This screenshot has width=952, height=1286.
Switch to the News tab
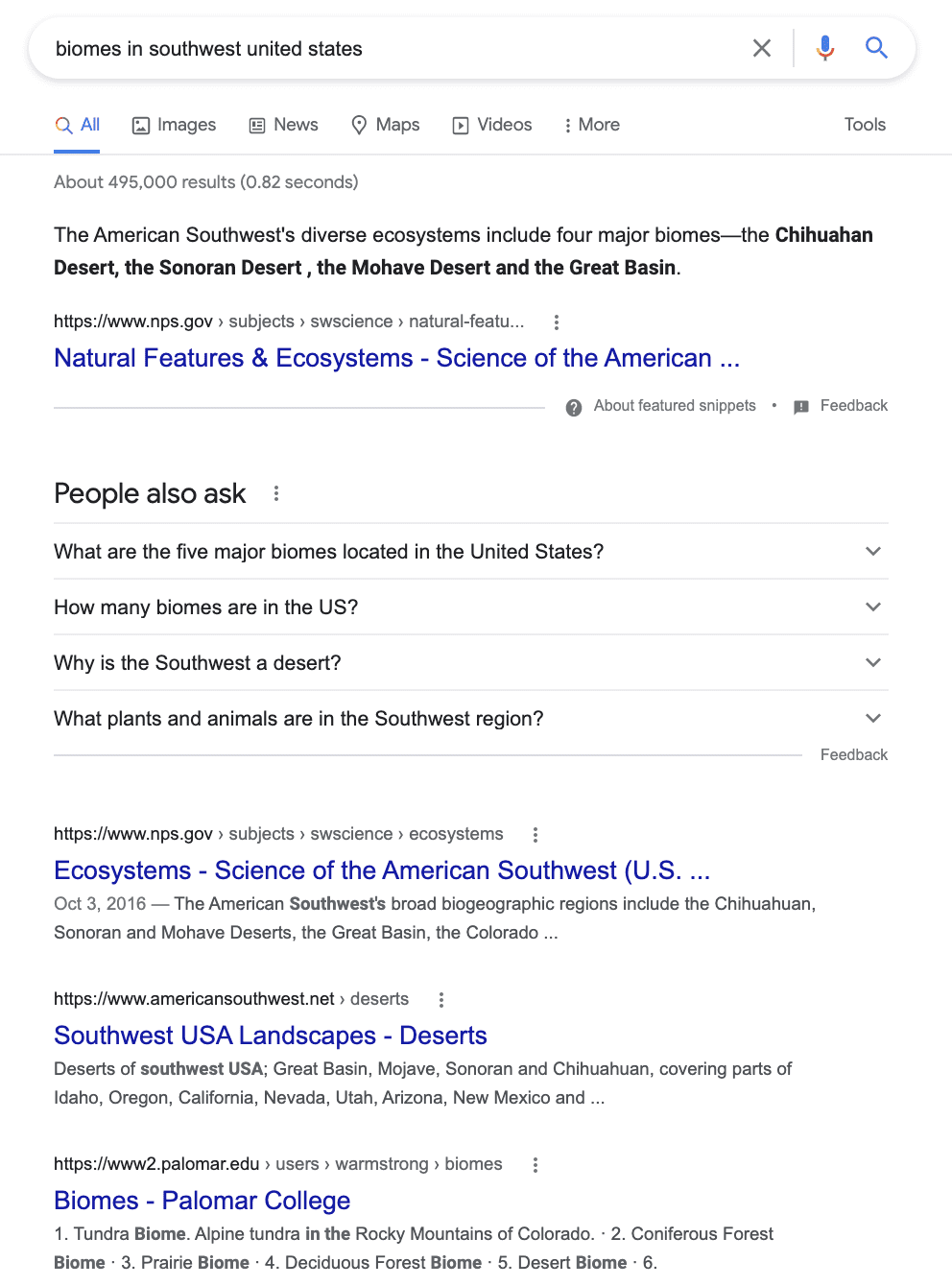(x=284, y=125)
